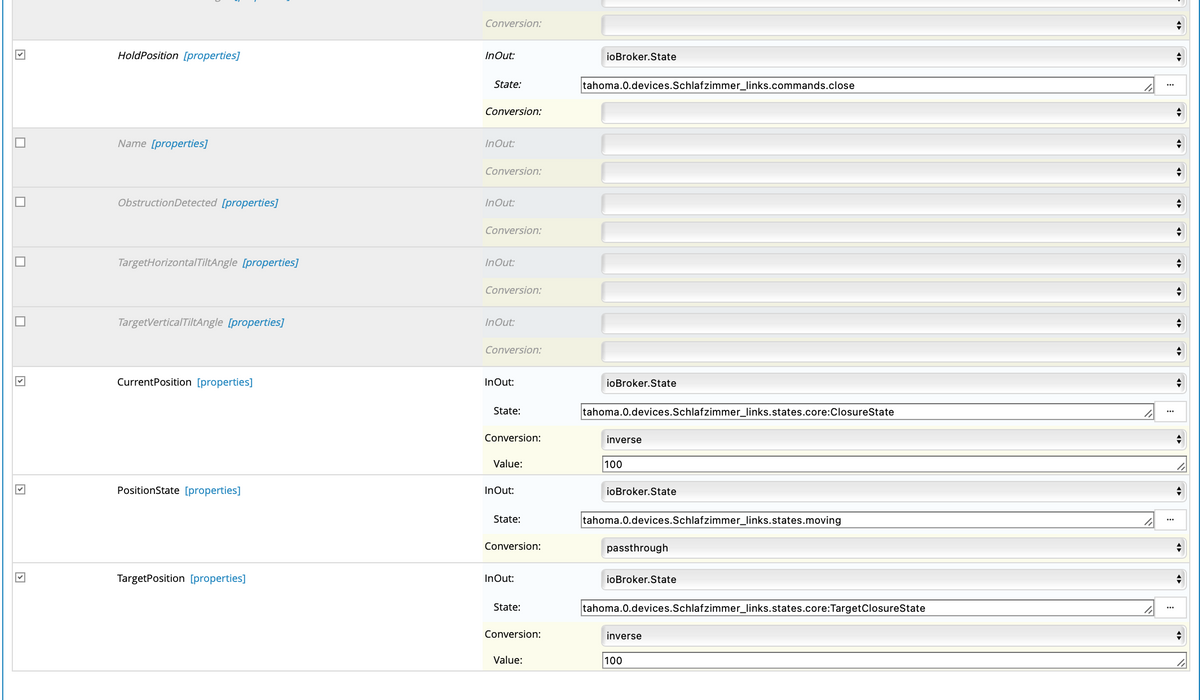Enable the TargetVerticalTiltAngle checkbox

pos(20,322)
